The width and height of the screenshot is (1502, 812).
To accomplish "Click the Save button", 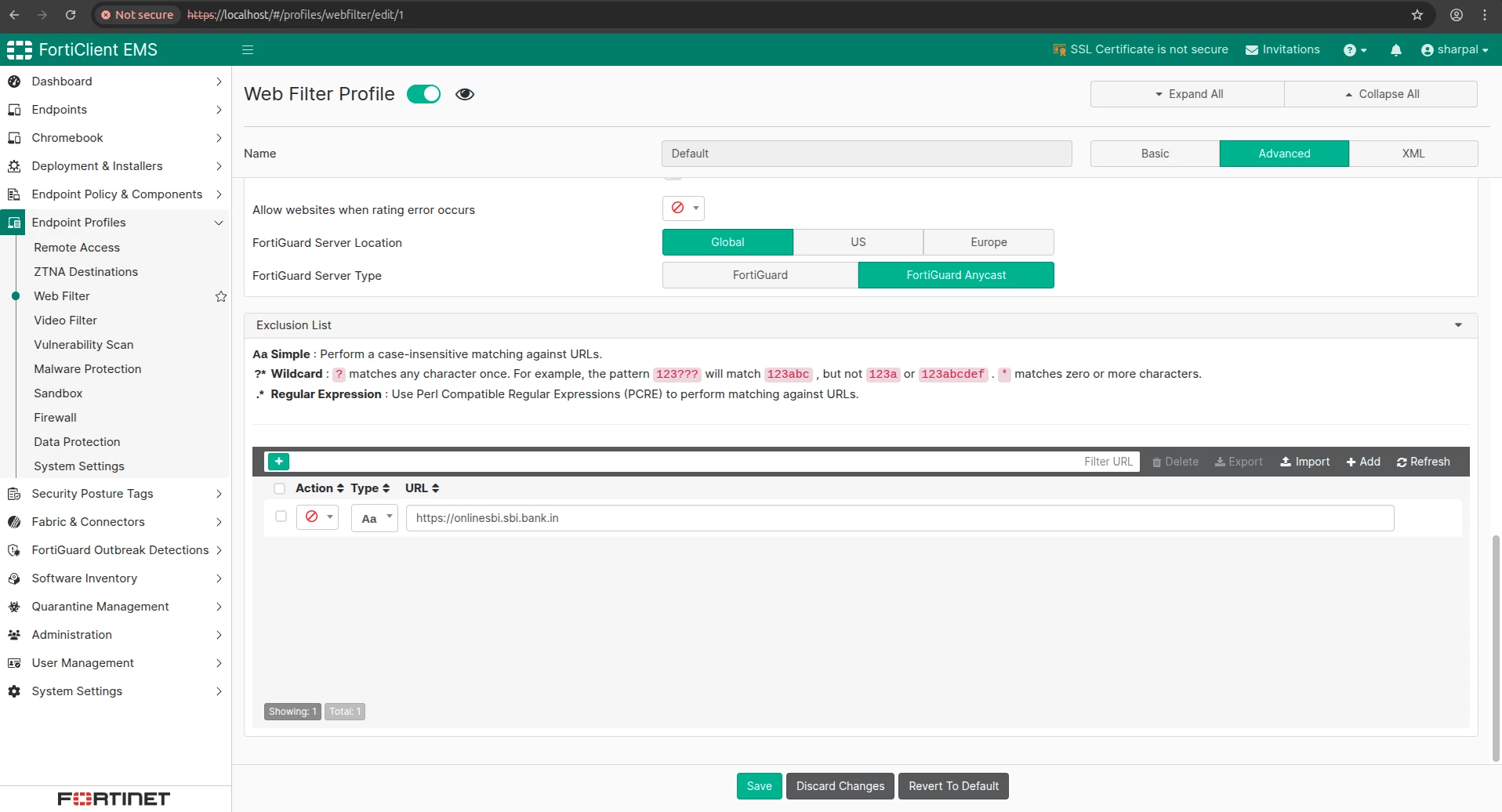I will pos(759,786).
